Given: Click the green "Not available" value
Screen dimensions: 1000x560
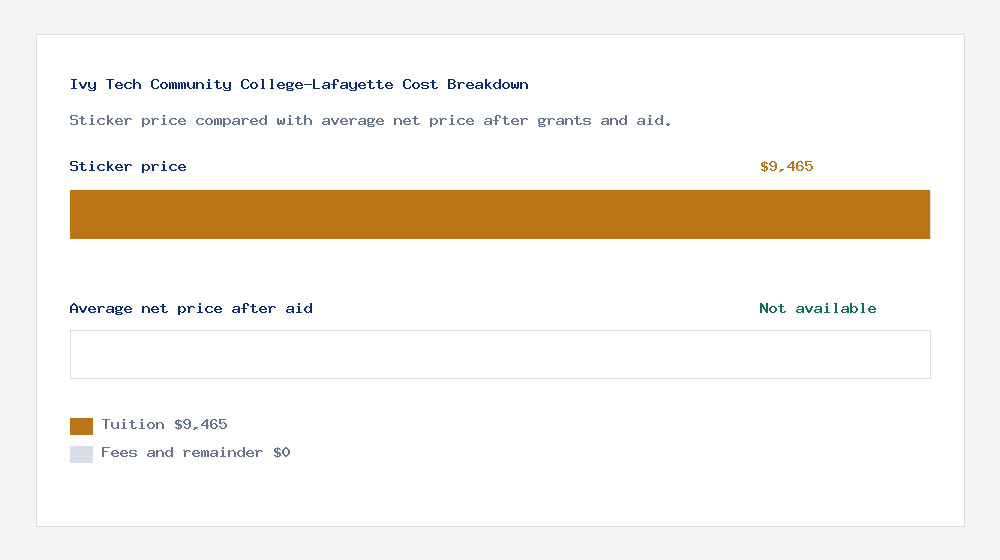Looking at the screenshot, I should 817,309.
